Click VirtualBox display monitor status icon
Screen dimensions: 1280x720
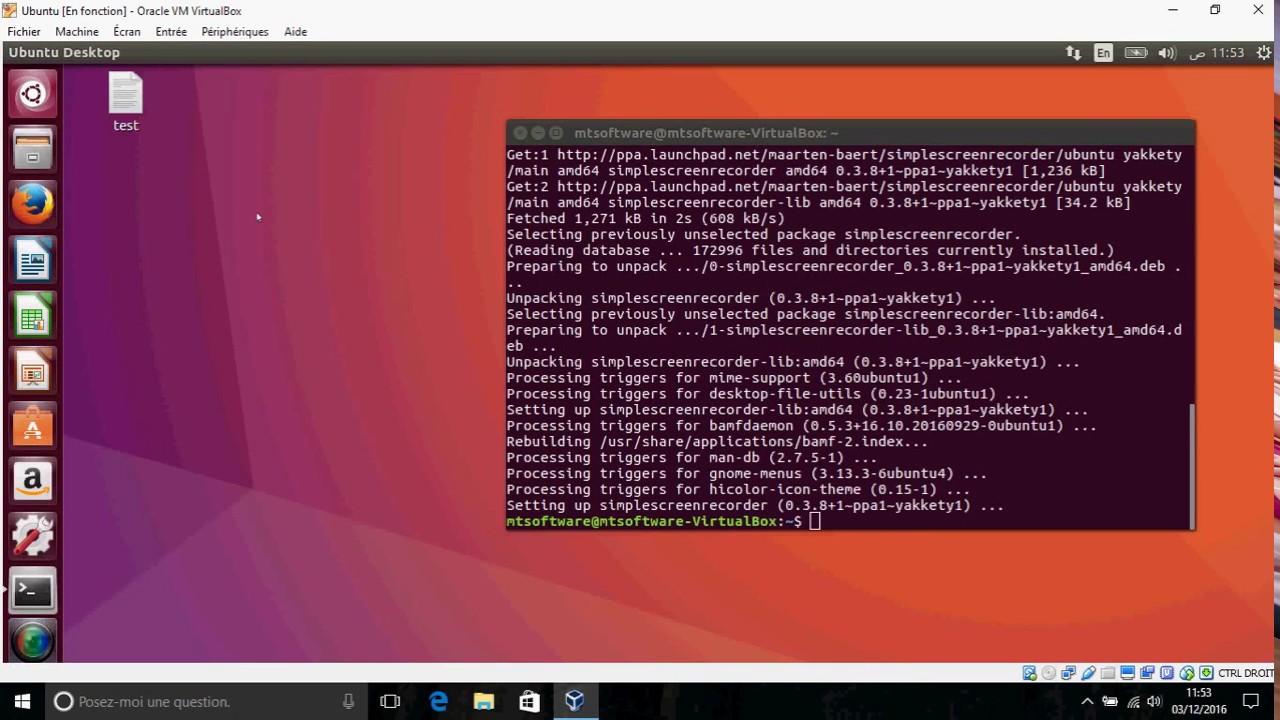coord(1127,673)
